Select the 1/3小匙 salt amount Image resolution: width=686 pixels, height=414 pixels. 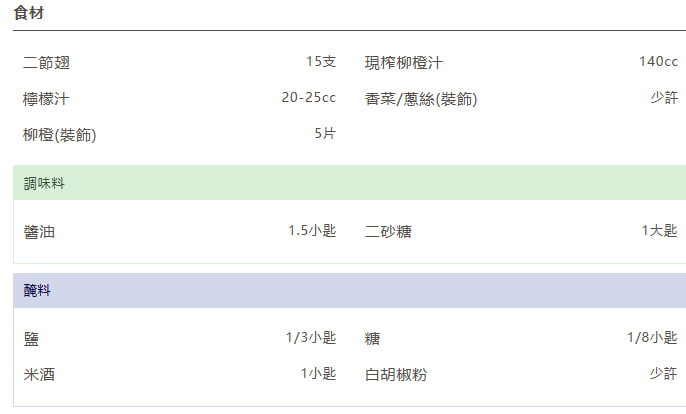tap(310, 338)
